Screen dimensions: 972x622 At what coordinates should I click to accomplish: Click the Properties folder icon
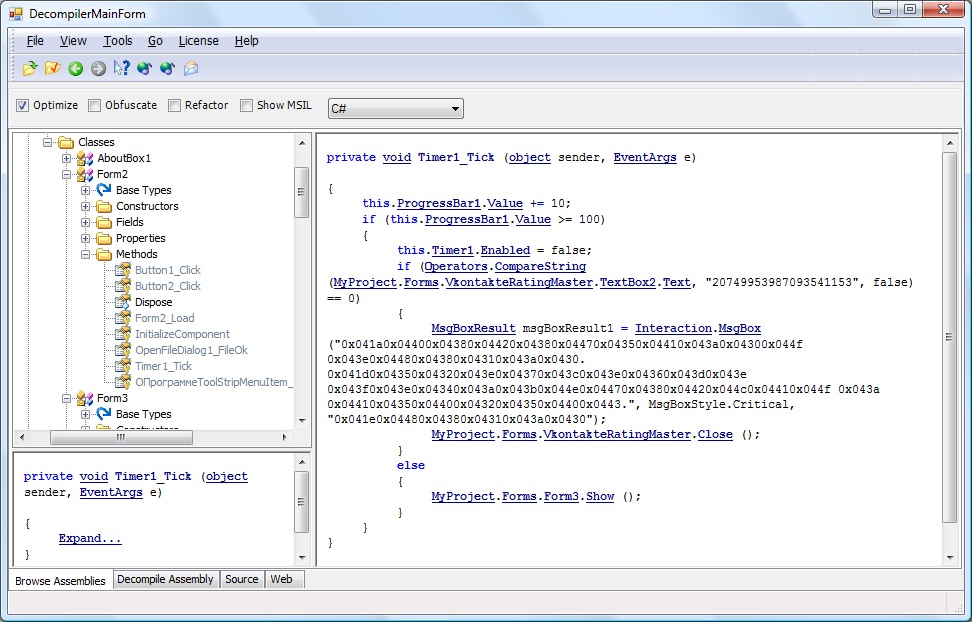click(104, 239)
